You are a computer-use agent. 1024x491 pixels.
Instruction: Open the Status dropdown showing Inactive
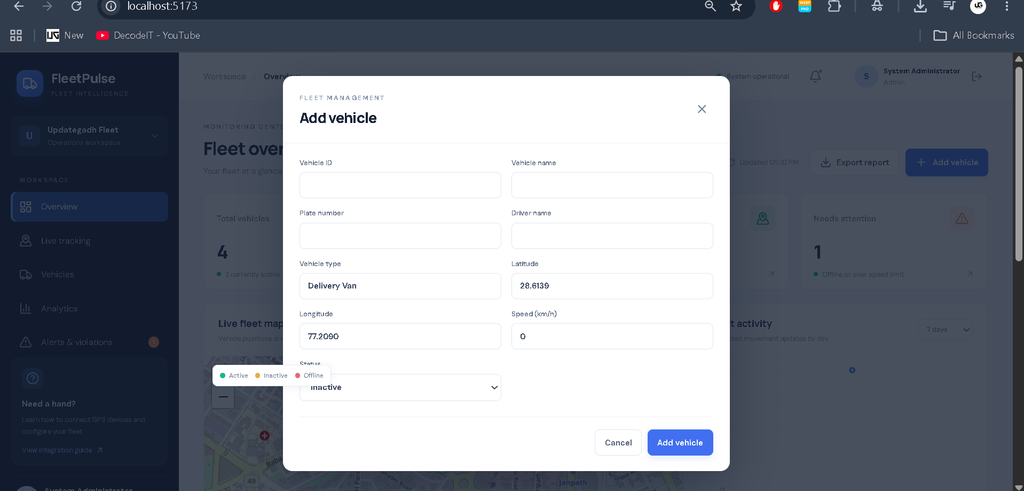point(400,387)
